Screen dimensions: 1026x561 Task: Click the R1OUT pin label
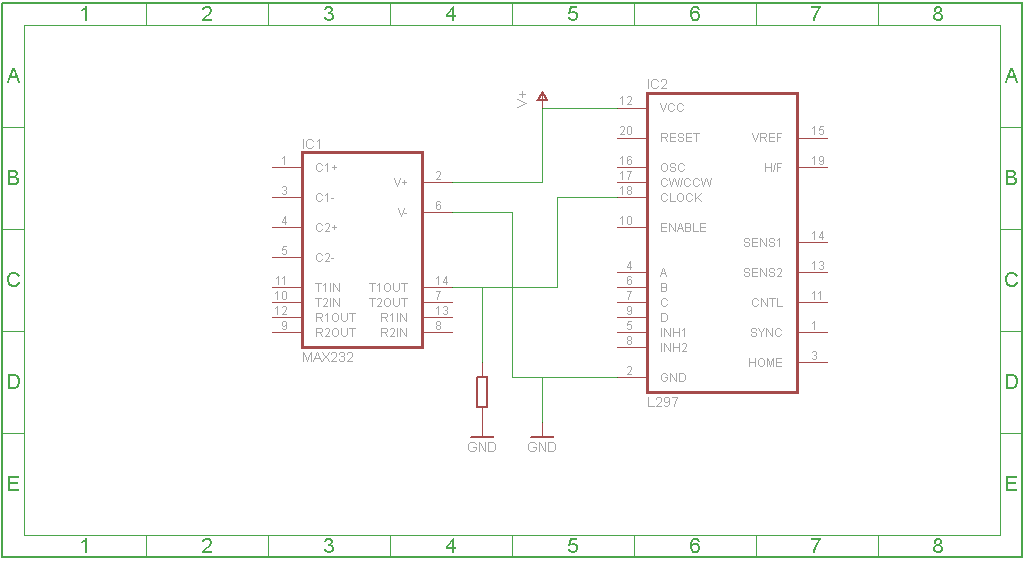tap(336, 318)
